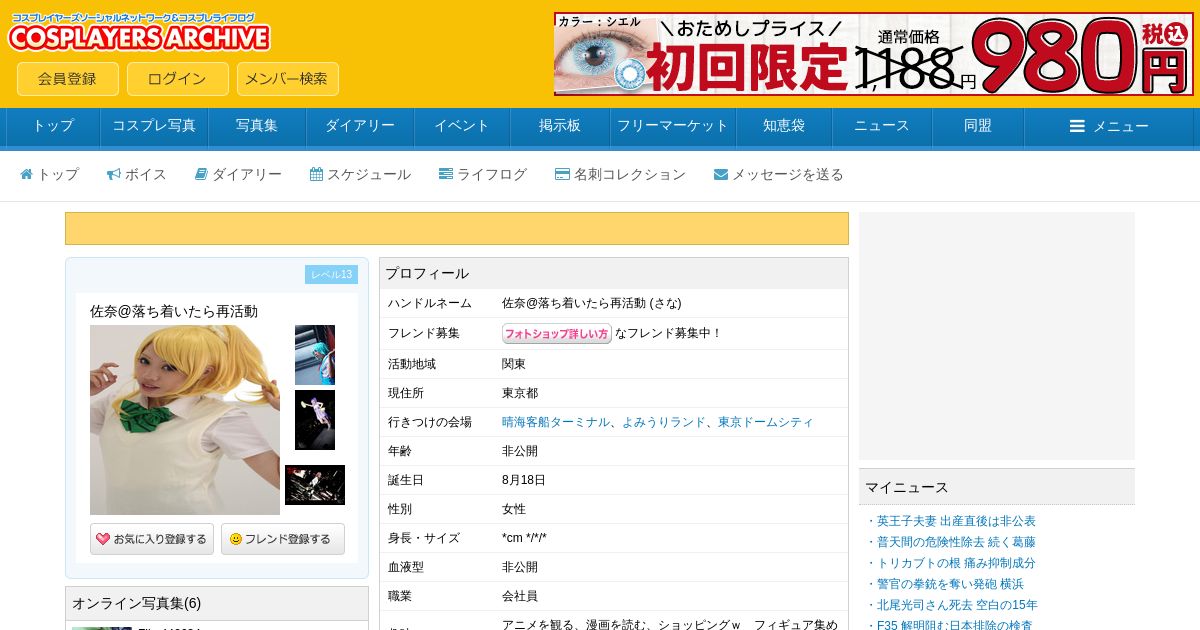The width and height of the screenshot is (1200, 630).
Task: Click the レベル13 level badge
Action: pyautogui.click(x=331, y=275)
